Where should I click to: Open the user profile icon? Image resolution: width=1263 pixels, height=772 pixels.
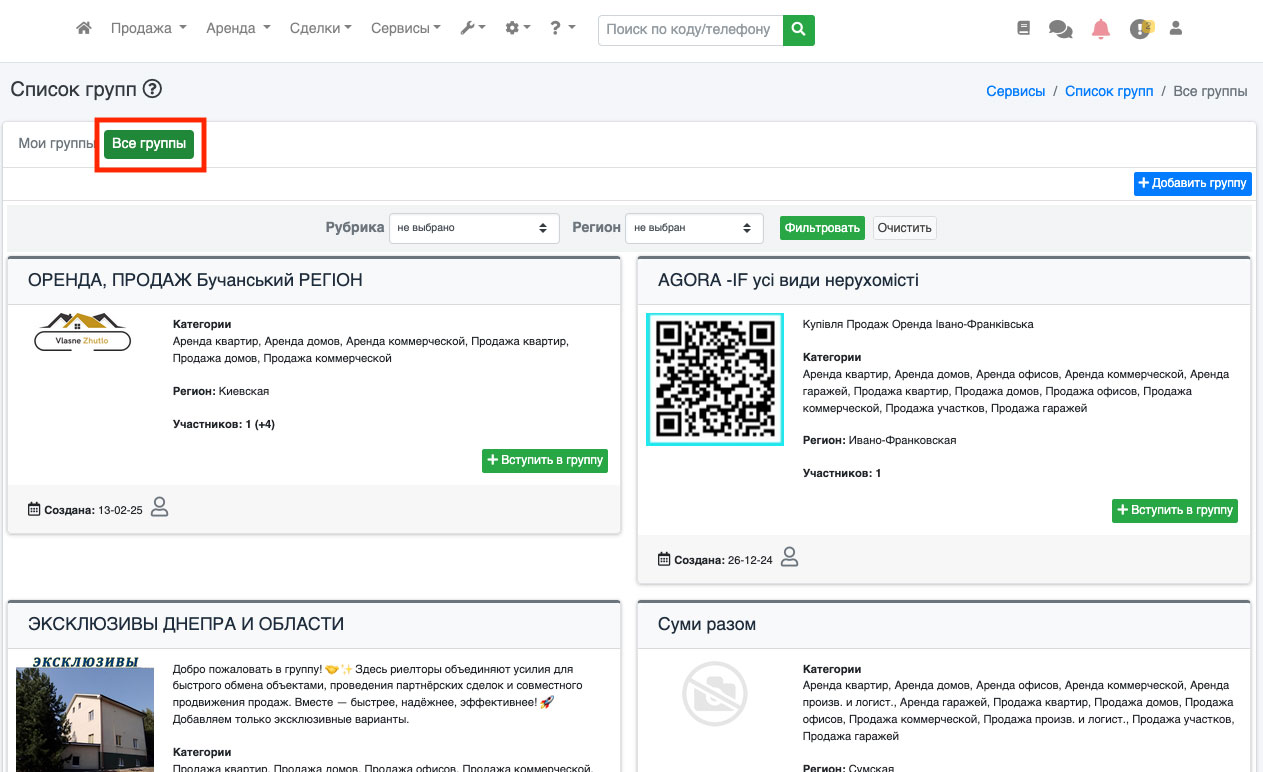[x=1176, y=29]
